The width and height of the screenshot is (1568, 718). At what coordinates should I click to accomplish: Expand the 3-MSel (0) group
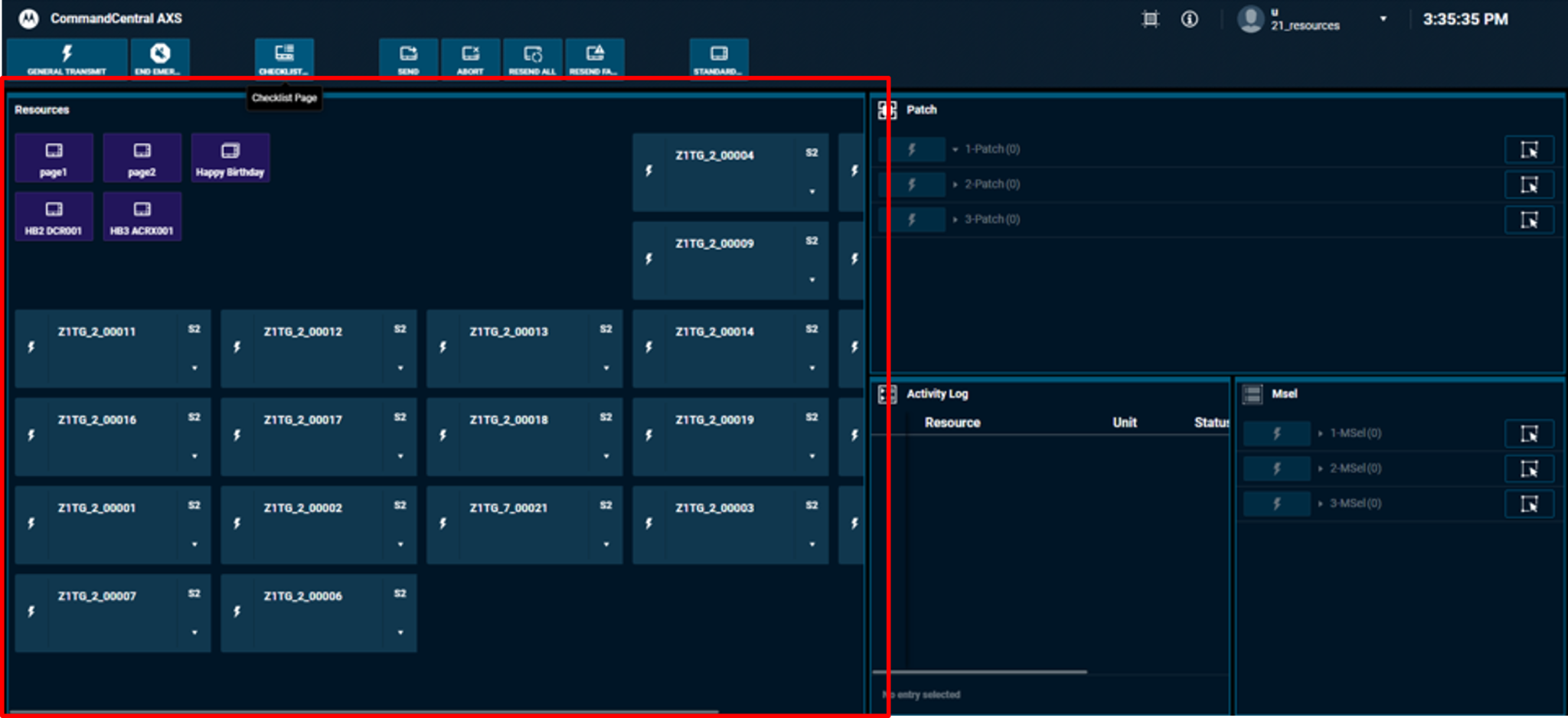(1321, 504)
